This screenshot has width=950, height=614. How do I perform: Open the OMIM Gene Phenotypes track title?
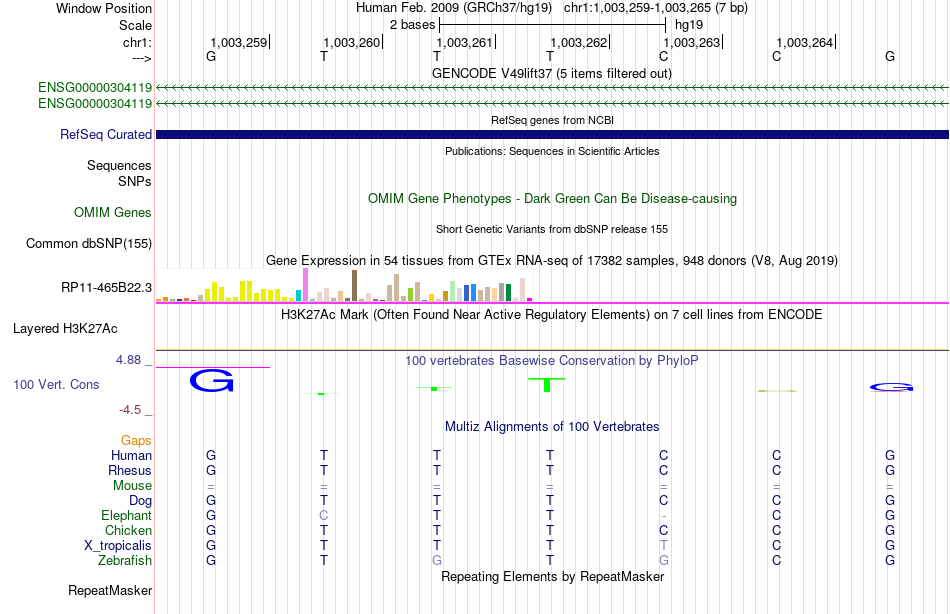click(x=552, y=198)
